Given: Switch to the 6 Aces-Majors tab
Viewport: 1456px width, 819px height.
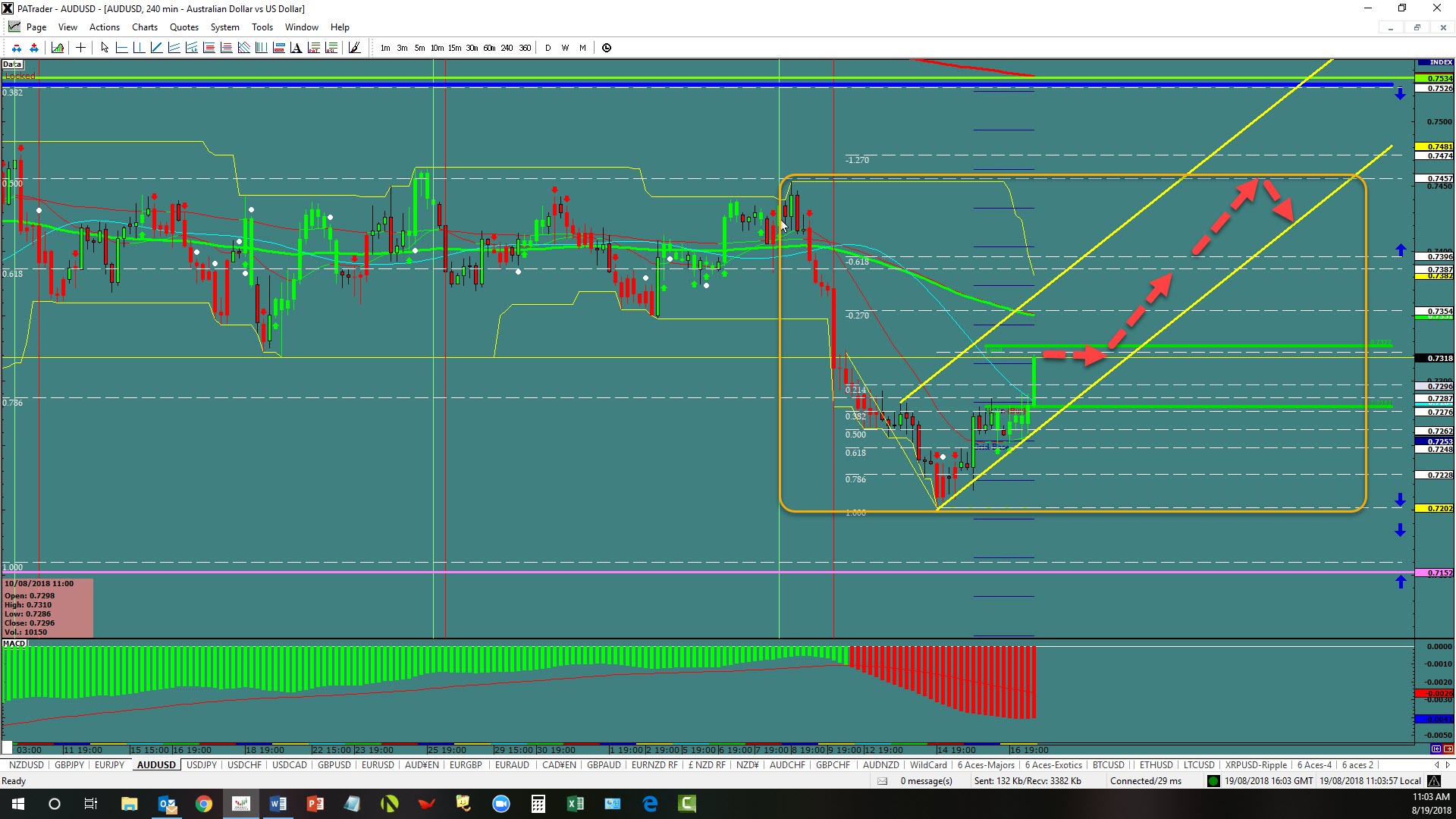Looking at the screenshot, I should [986, 765].
